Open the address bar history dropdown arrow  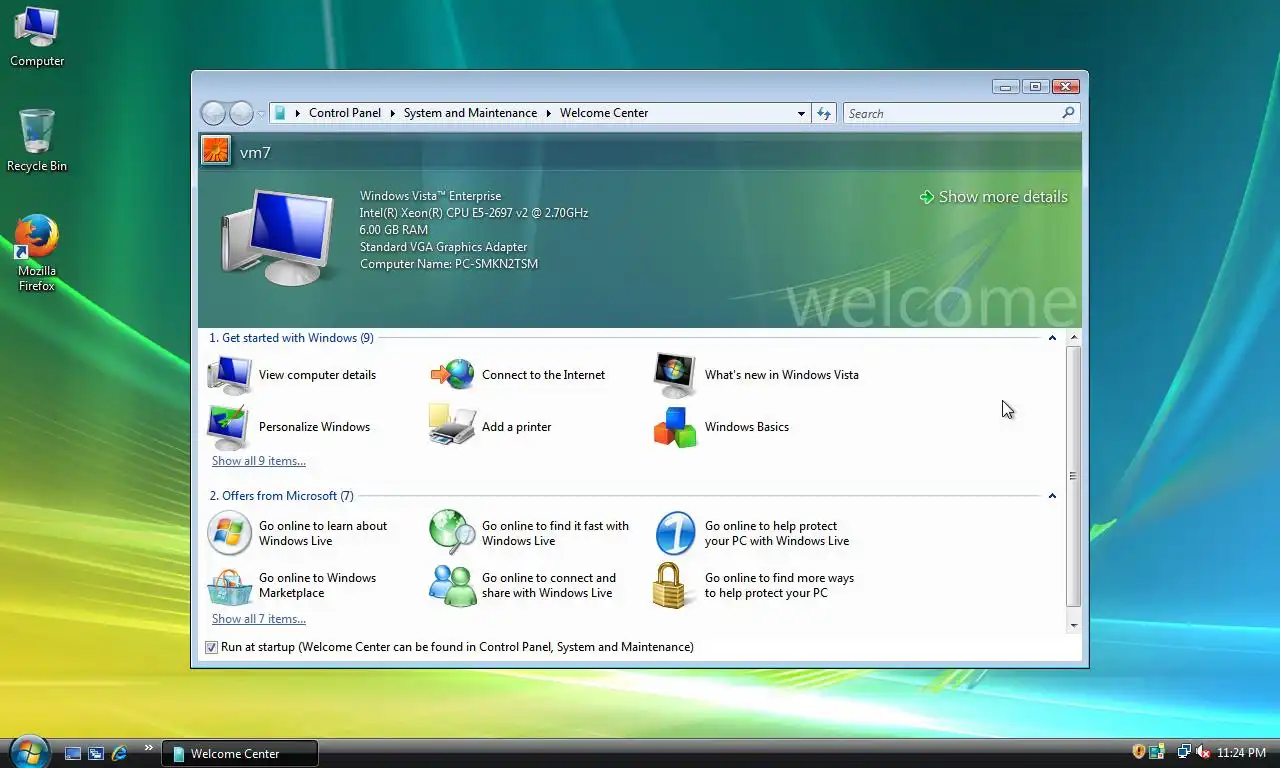pyautogui.click(x=801, y=113)
